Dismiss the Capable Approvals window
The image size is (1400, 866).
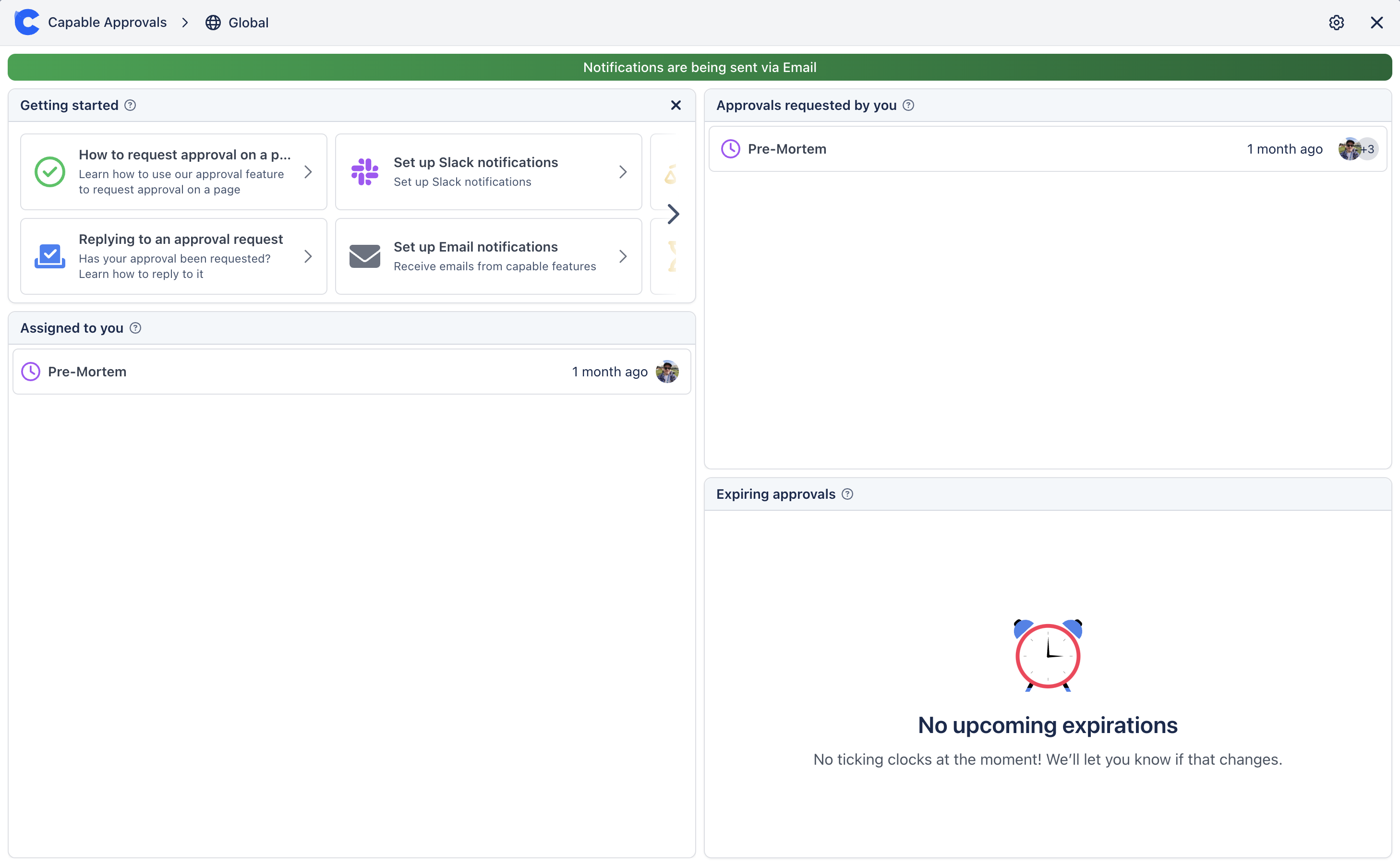click(1376, 22)
